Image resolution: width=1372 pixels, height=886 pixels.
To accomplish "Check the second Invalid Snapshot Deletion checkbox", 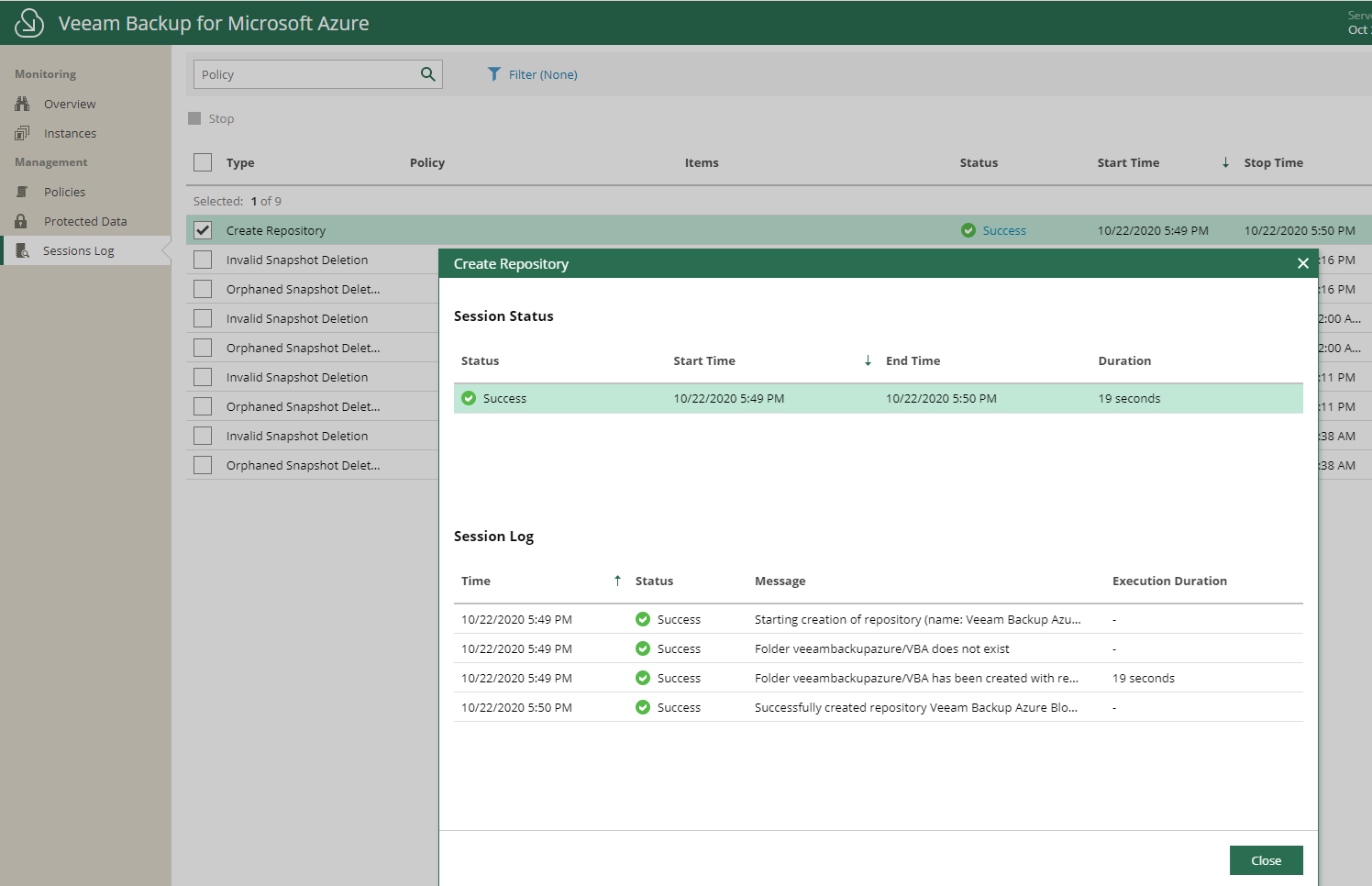I will [x=203, y=318].
